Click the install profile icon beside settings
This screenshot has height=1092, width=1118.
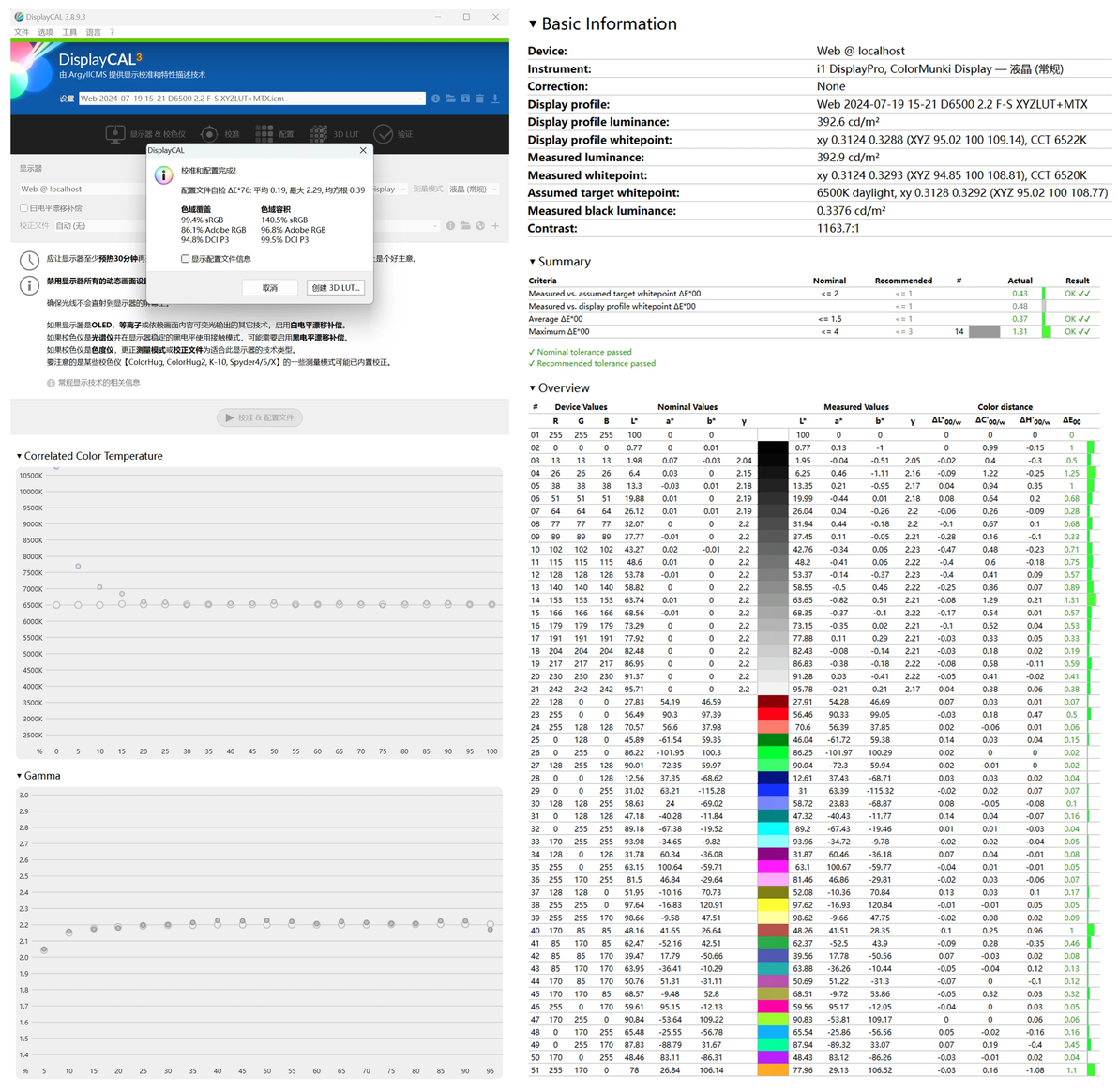coord(465,99)
